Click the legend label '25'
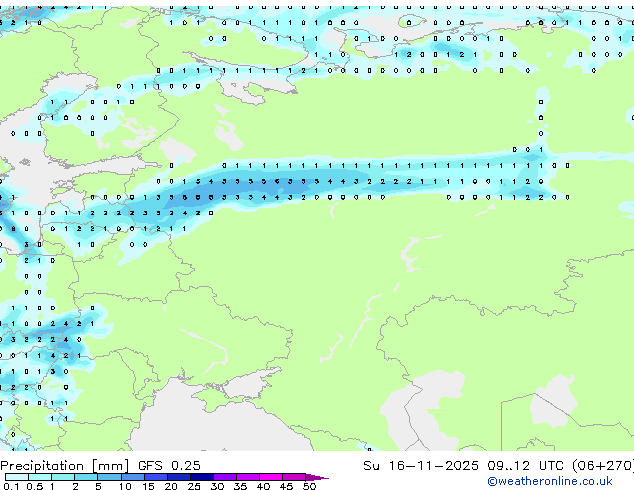The width and height of the screenshot is (634, 490). (x=194, y=486)
